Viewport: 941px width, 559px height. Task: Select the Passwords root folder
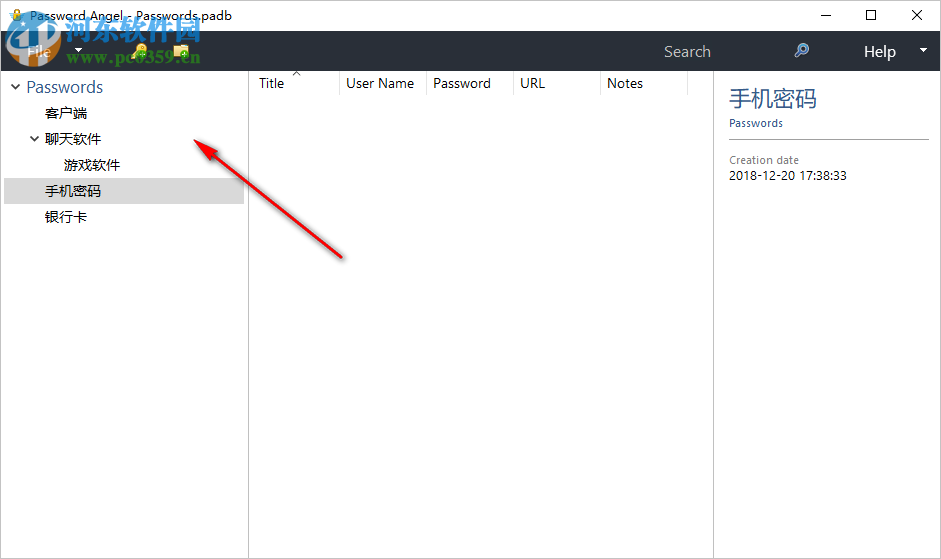coord(65,87)
